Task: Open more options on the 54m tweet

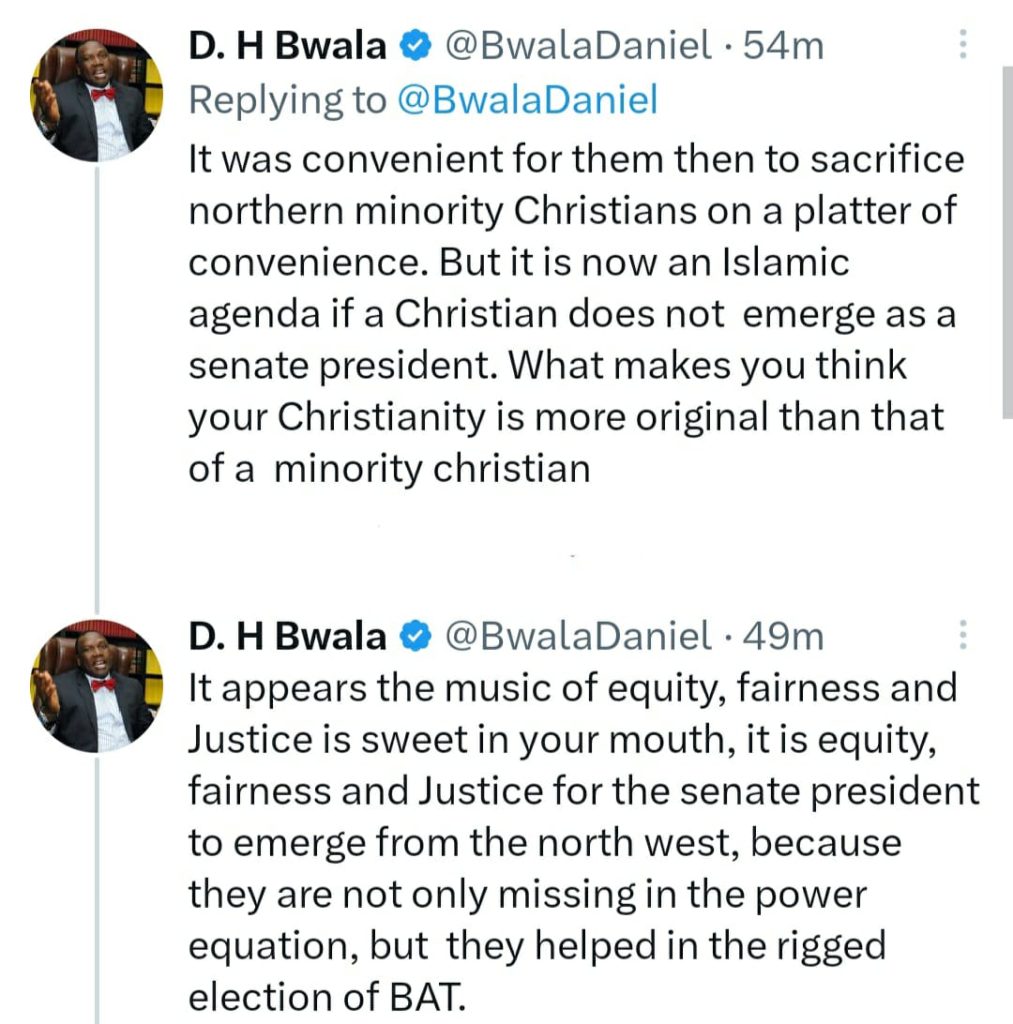Action: (962, 44)
